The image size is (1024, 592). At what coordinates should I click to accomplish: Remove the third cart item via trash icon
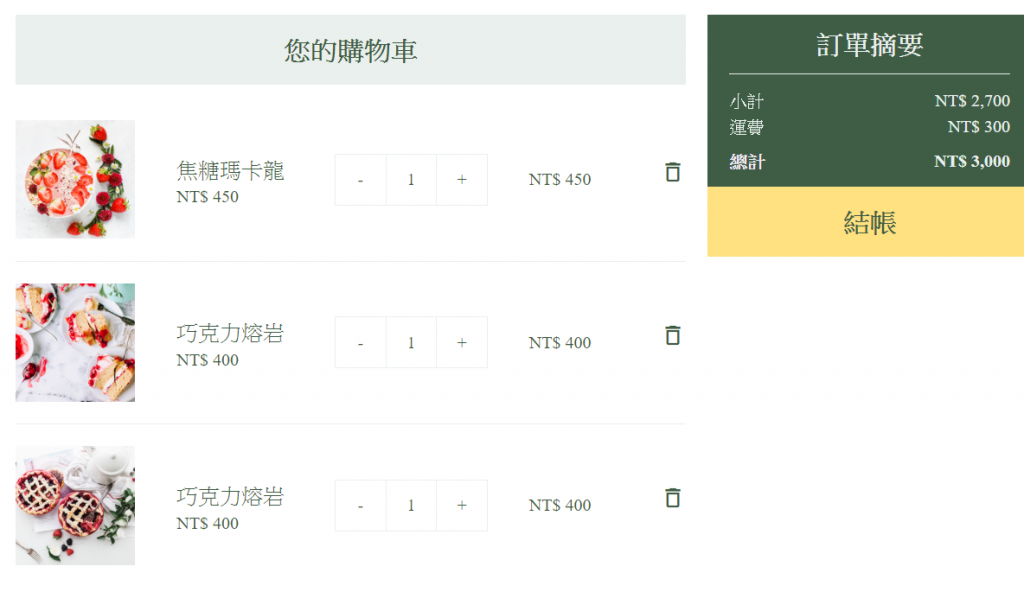[x=672, y=497]
